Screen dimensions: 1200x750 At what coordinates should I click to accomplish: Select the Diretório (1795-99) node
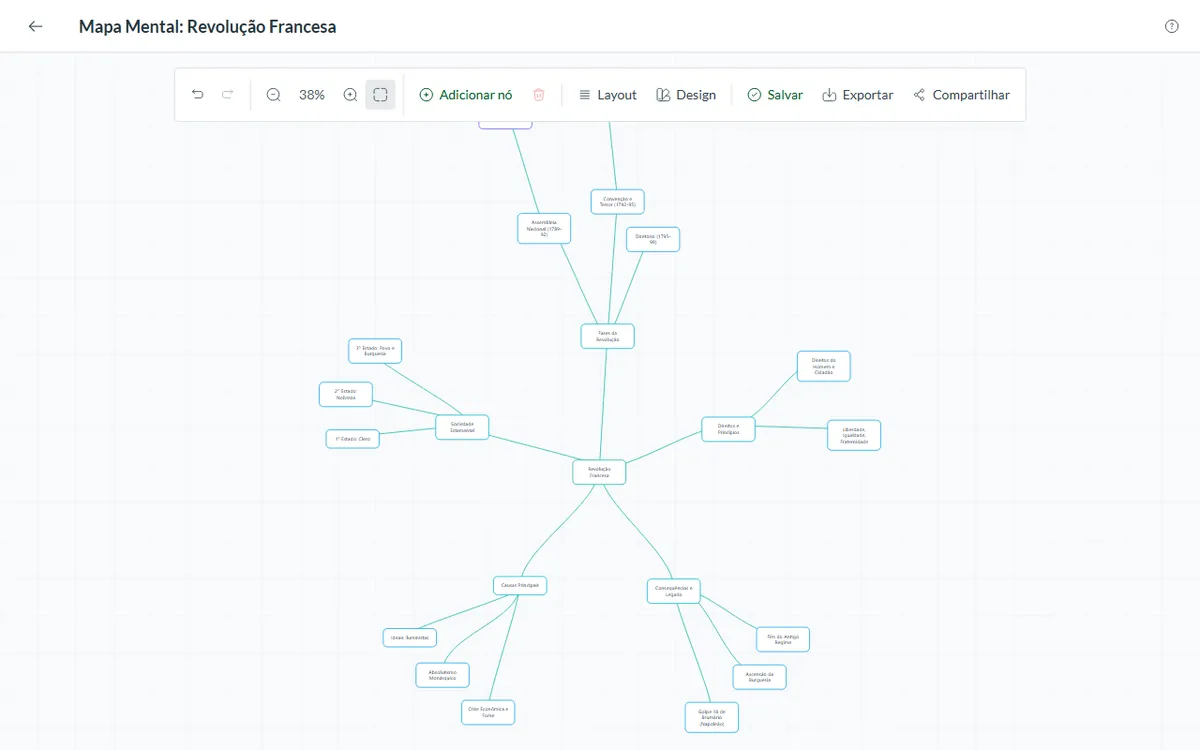pyautogui.click(x=653, y=239)
